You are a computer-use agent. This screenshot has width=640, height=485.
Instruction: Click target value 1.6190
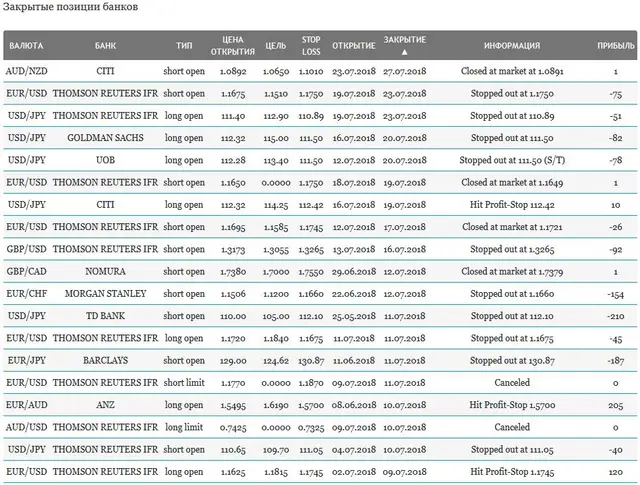[276, 405]
